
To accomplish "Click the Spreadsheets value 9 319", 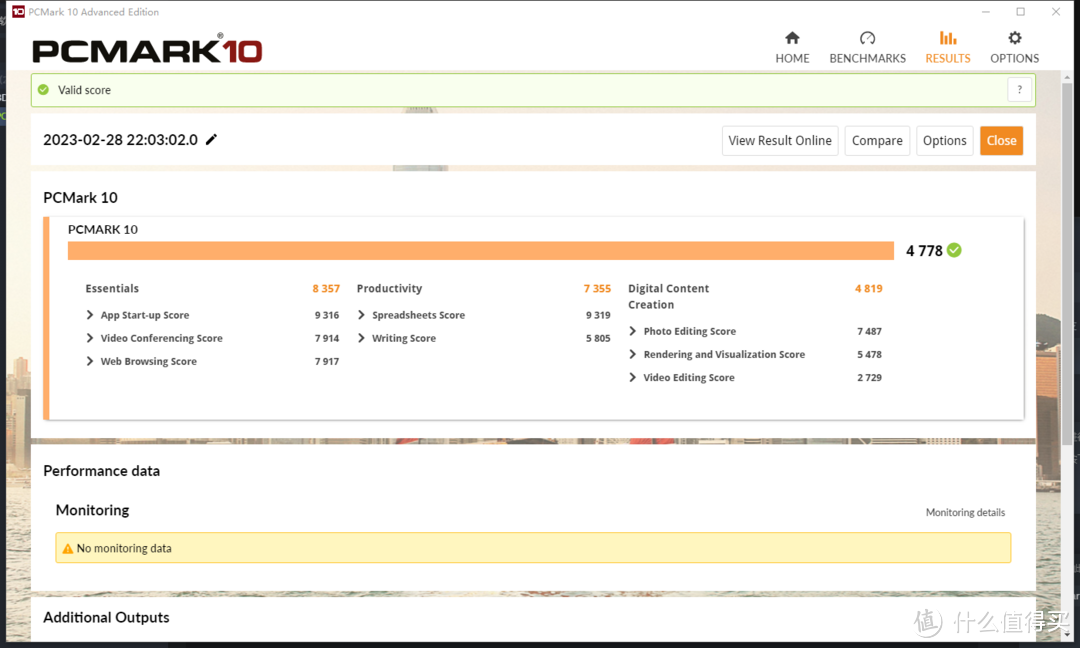I will pyautogui.click(x=599, y=315).
